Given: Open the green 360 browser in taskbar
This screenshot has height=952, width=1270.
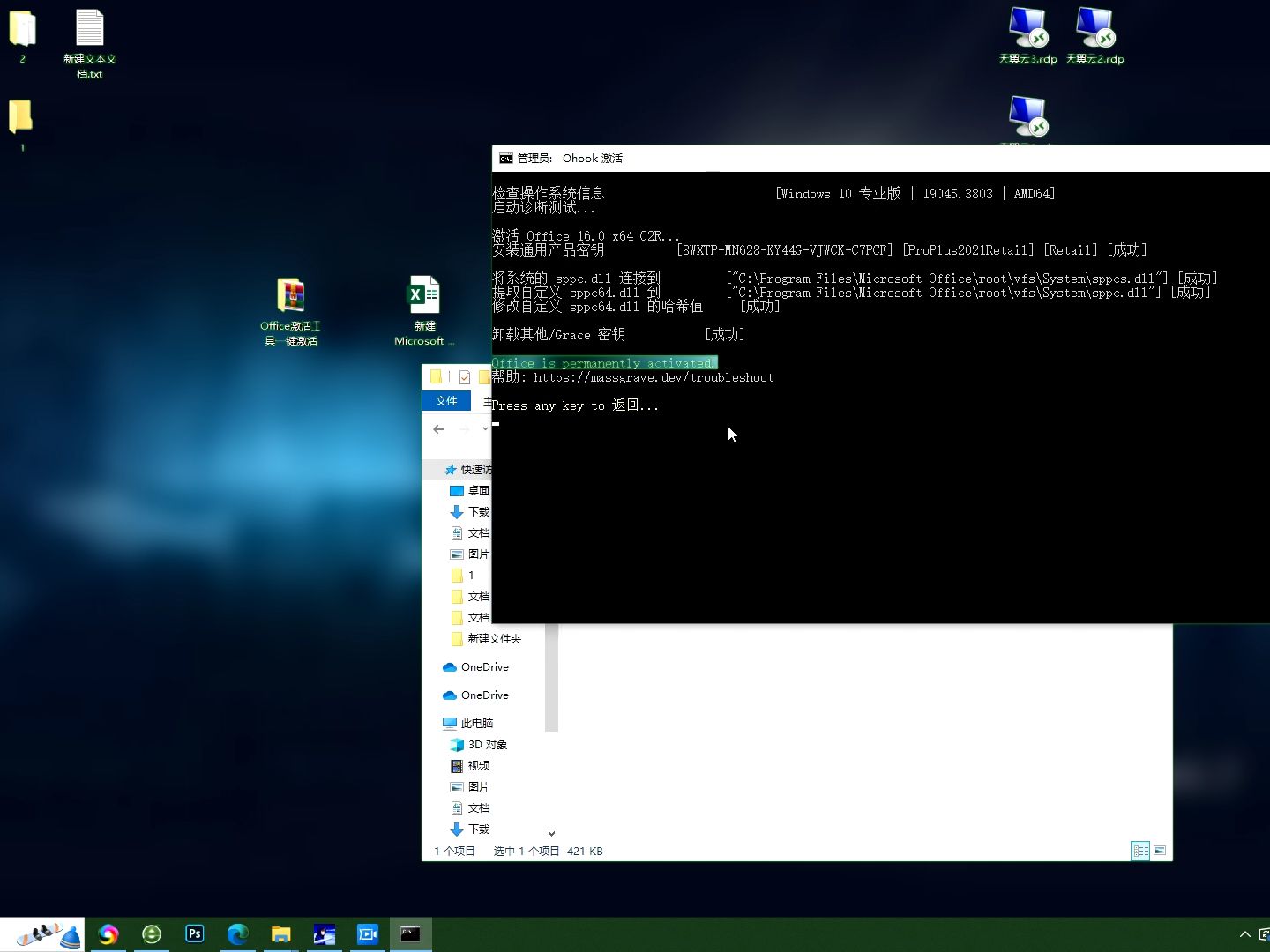Looking at the screenshot, I should pyautogui.click(x=152, y=934).
